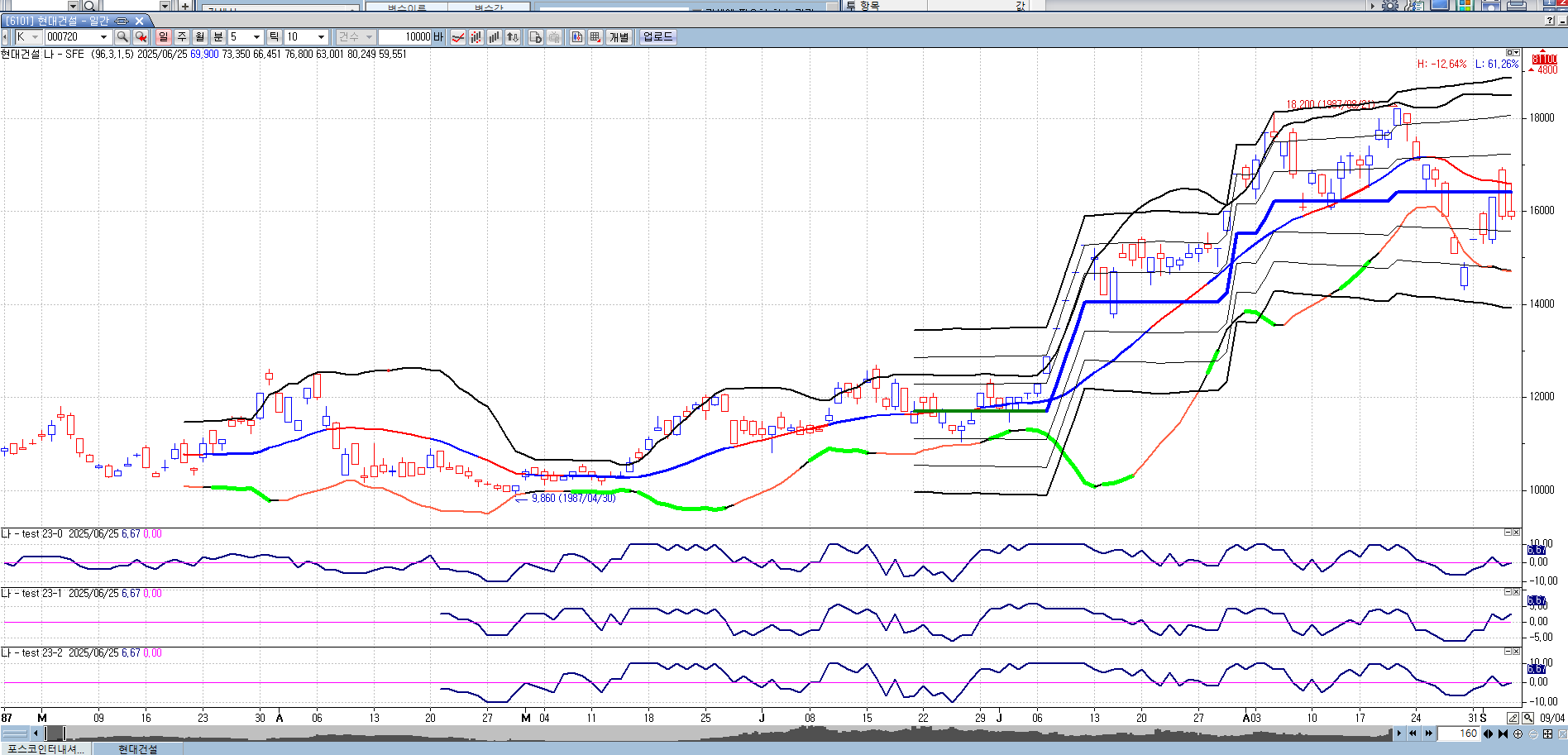Switch to 포스코인터내셔 tab at bottom
Viewport: 1568px width, 755px height.
click(46, 748)
